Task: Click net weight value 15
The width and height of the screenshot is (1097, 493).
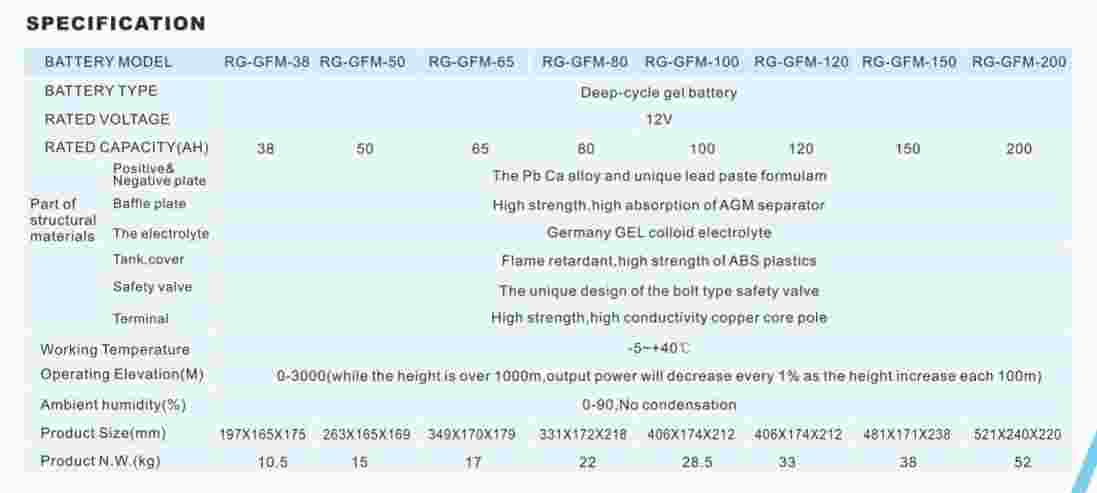Action: pyautogui.click(x=359, y=463)
